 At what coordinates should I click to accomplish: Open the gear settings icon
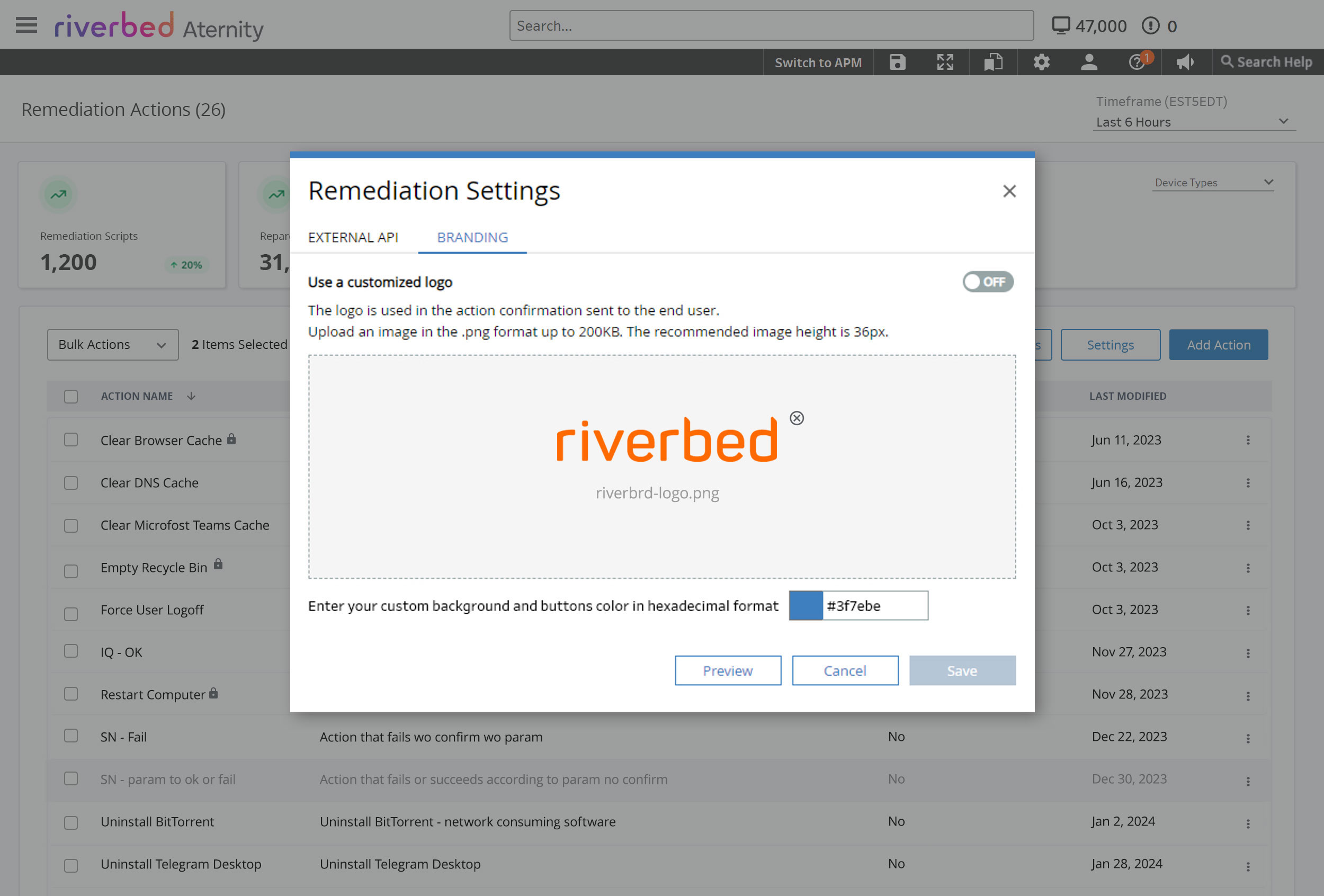(1041, 62)
